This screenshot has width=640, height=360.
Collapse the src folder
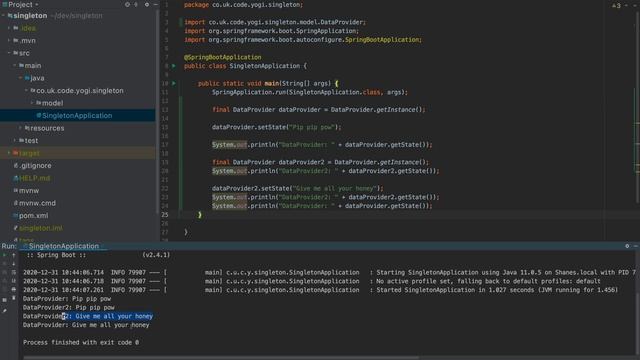(9, 53)
